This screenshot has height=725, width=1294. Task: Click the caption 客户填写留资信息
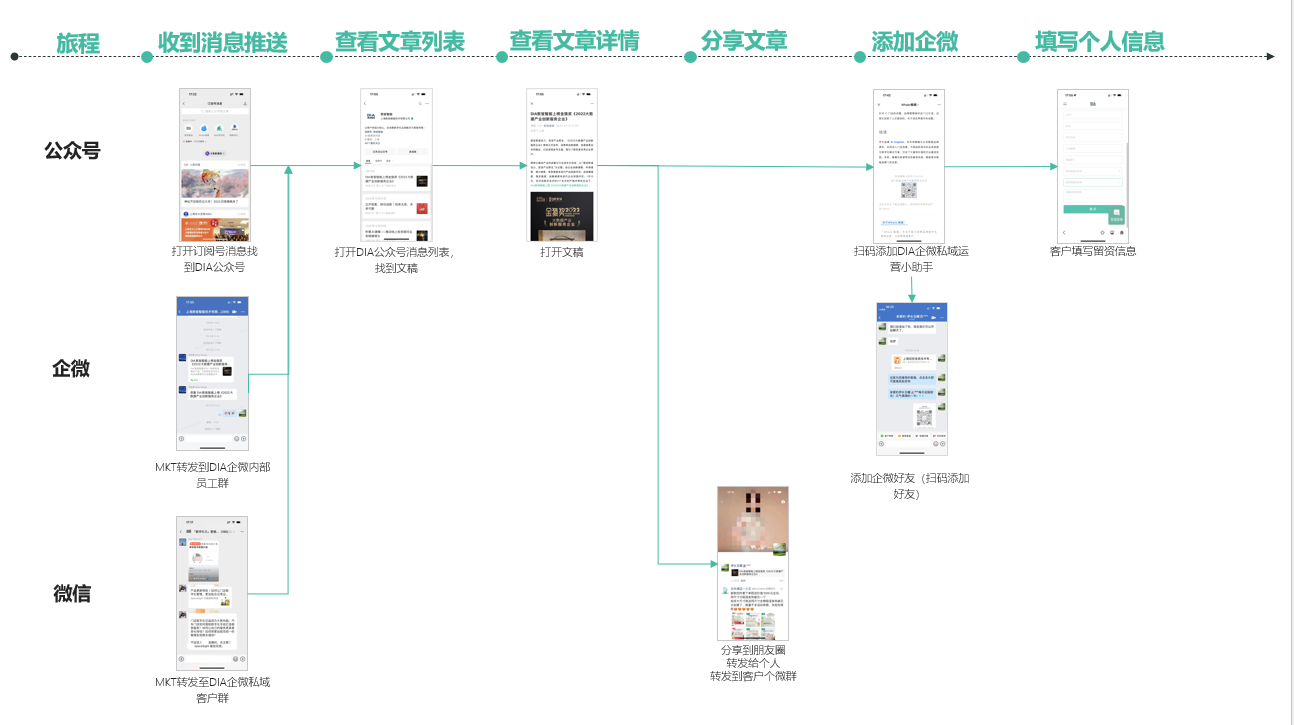tap(1093, 251)
